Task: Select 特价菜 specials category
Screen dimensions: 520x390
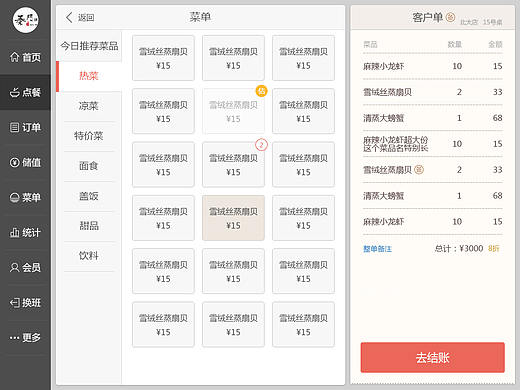Action: coord(89,136)
